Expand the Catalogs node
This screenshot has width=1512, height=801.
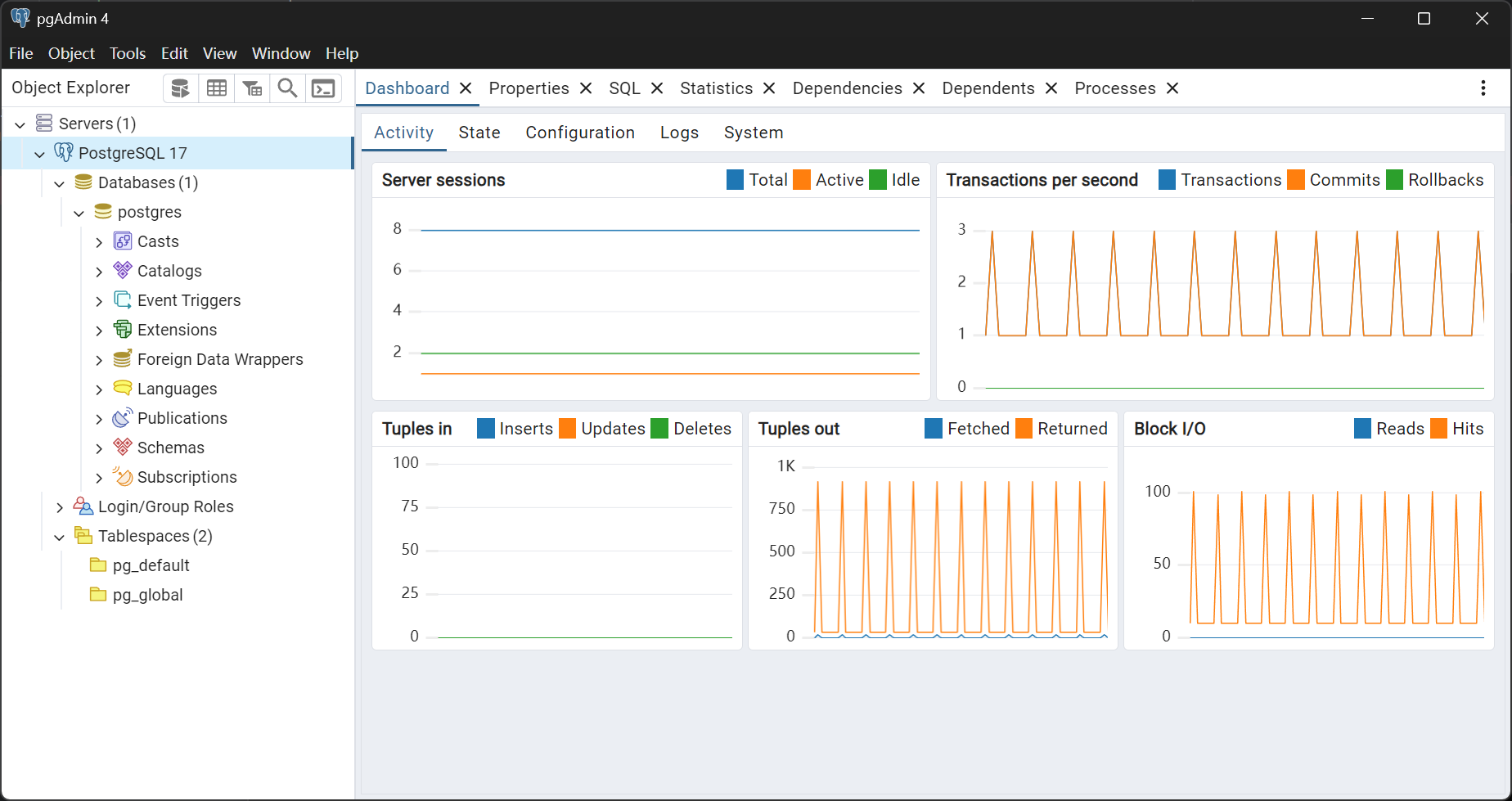point(99,272)
